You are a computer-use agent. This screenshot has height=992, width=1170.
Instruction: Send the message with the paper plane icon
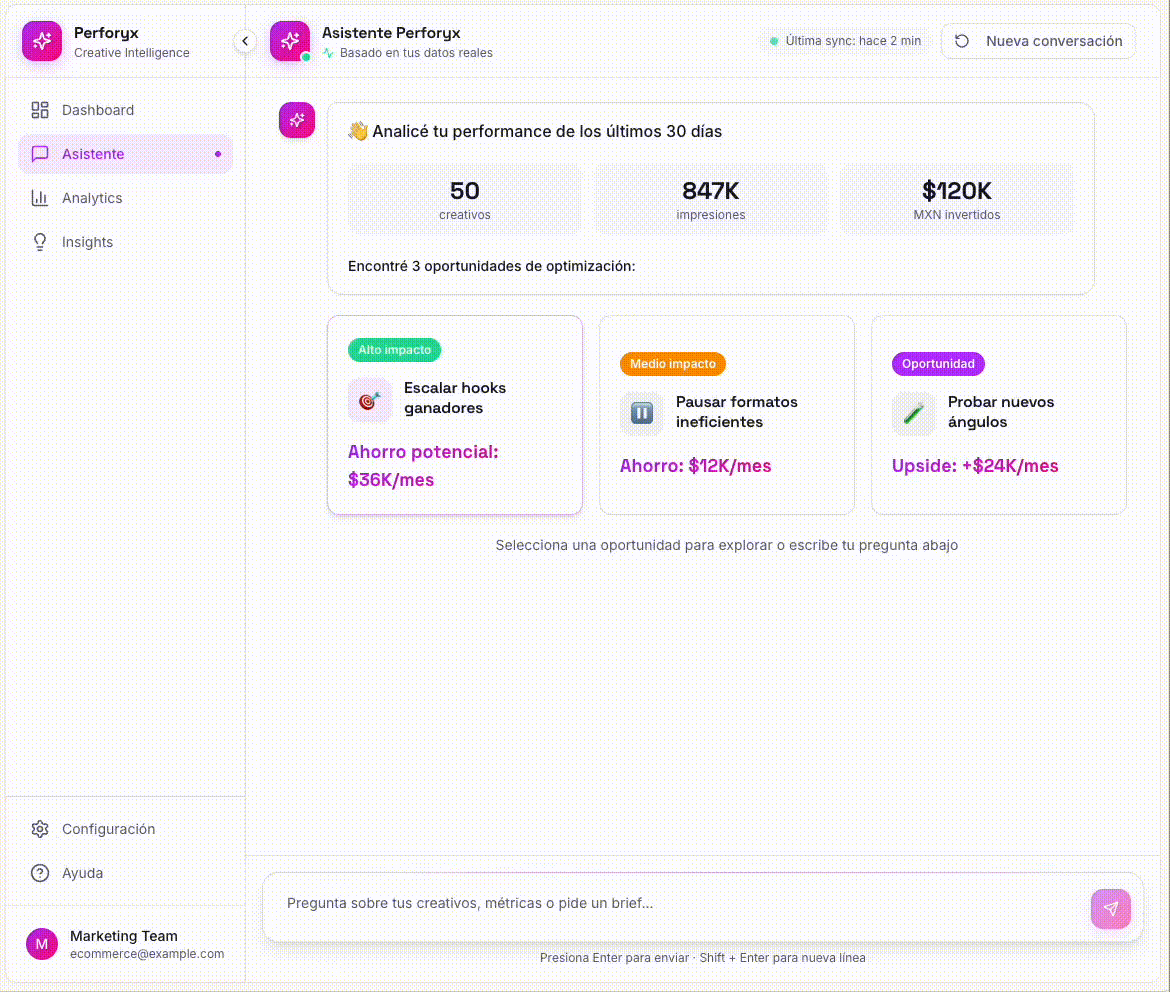click(1111, 909)
